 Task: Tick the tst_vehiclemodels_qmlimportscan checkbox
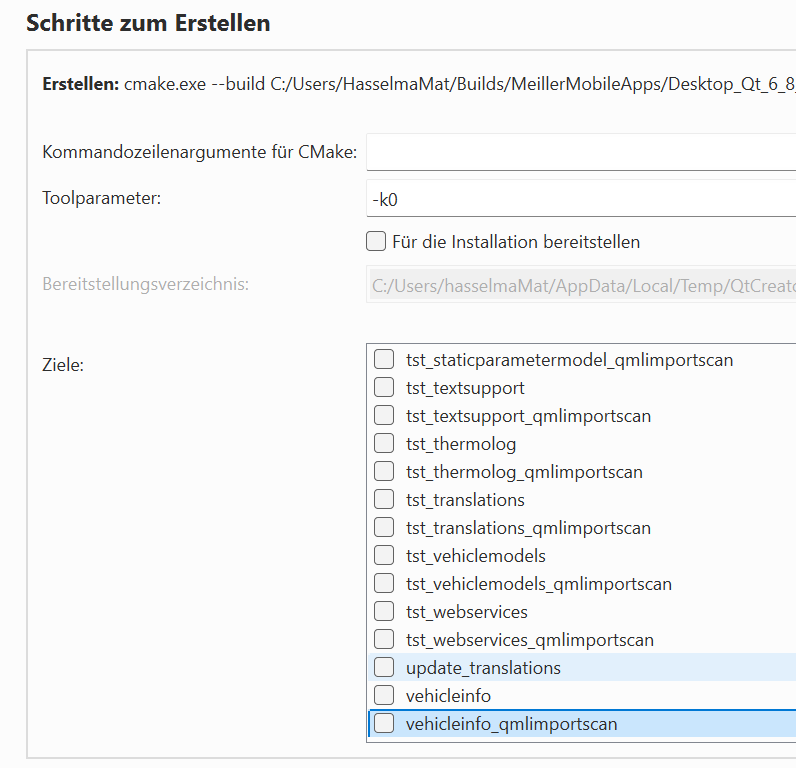coord(384,583)
